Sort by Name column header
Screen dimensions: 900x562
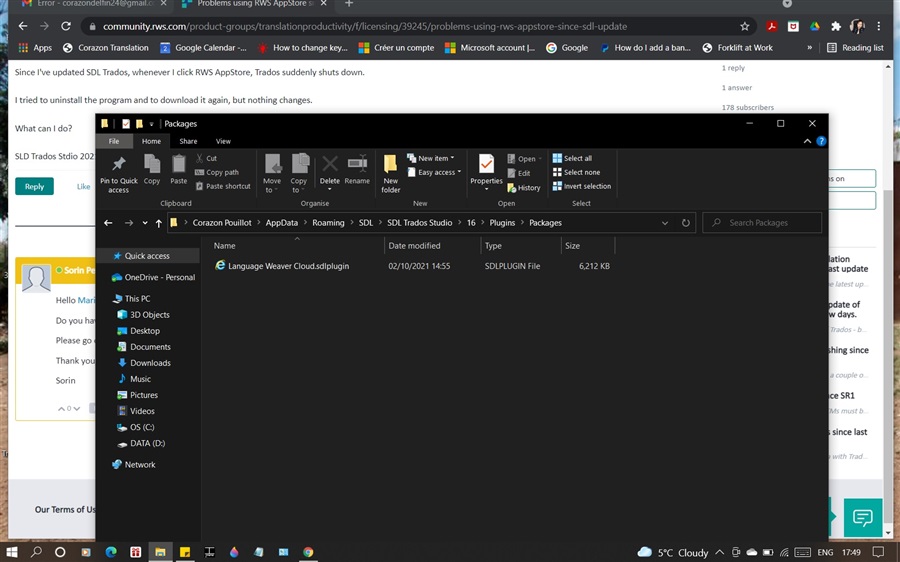(x=224, y=246)
